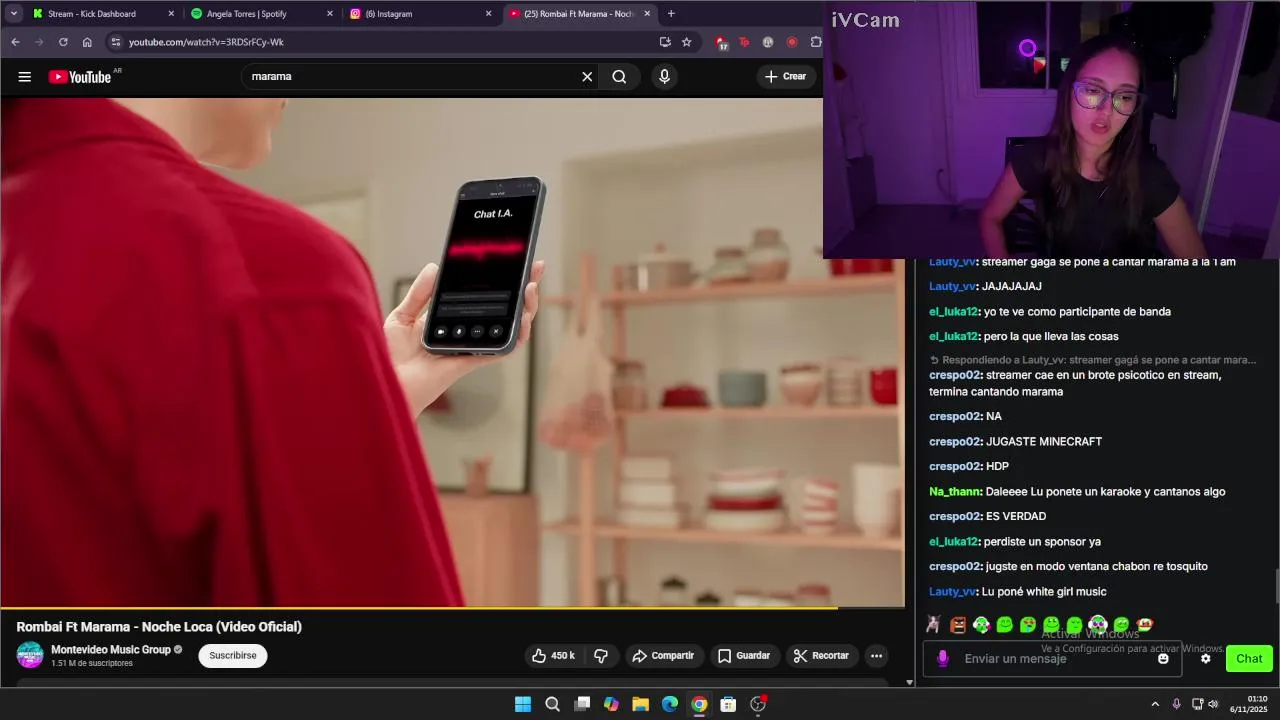1280x720 pixels.
Task: Go back in browser history
Action: coord(15,42)
